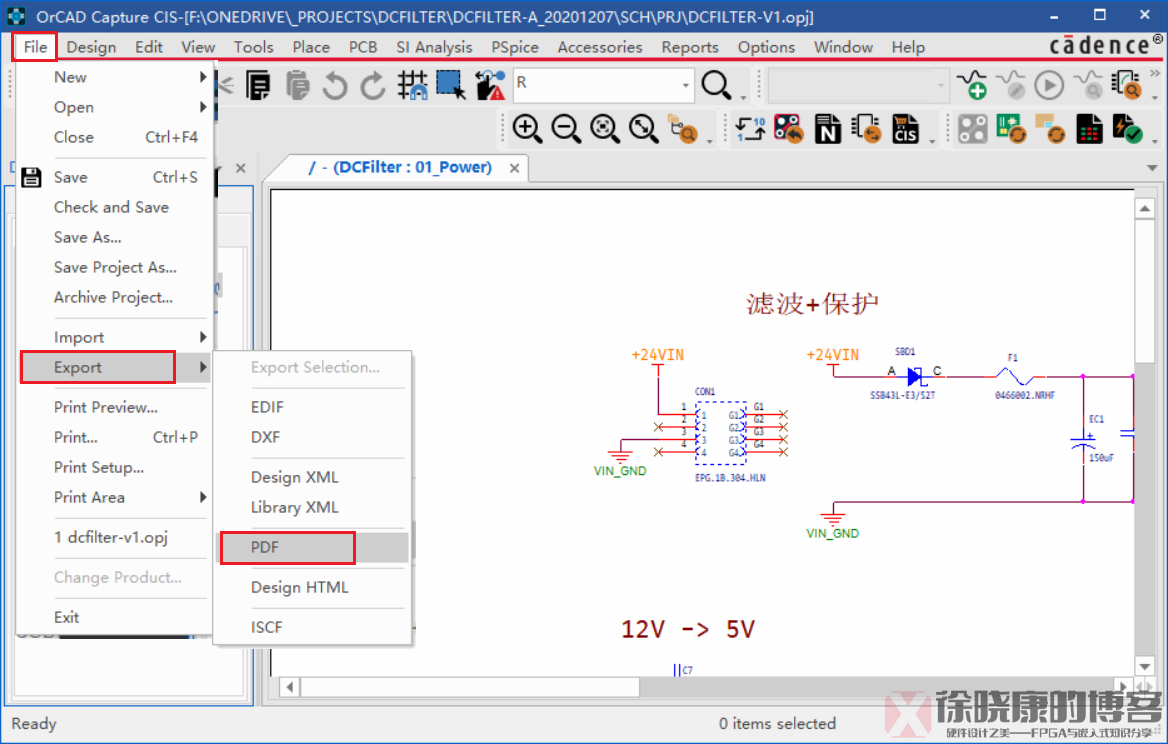
Task: Toggle the snap to grid icon
Action: tap(413, 86)
